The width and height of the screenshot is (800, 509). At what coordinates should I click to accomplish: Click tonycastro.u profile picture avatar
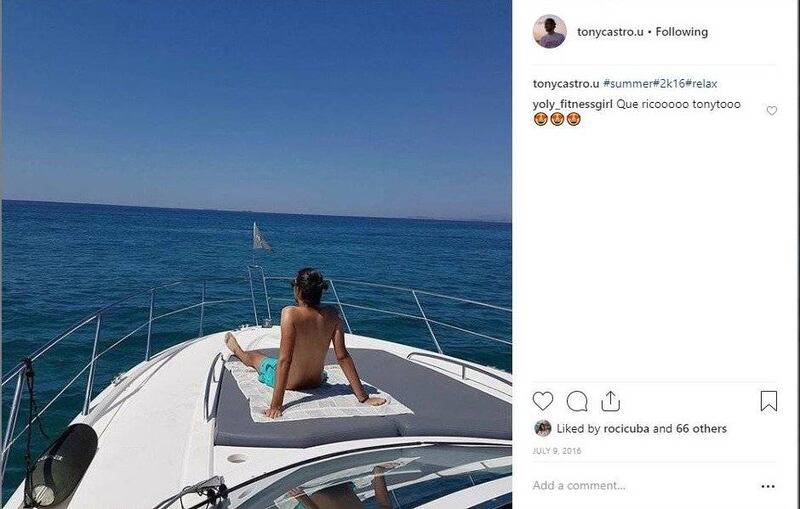pos(549,32)
